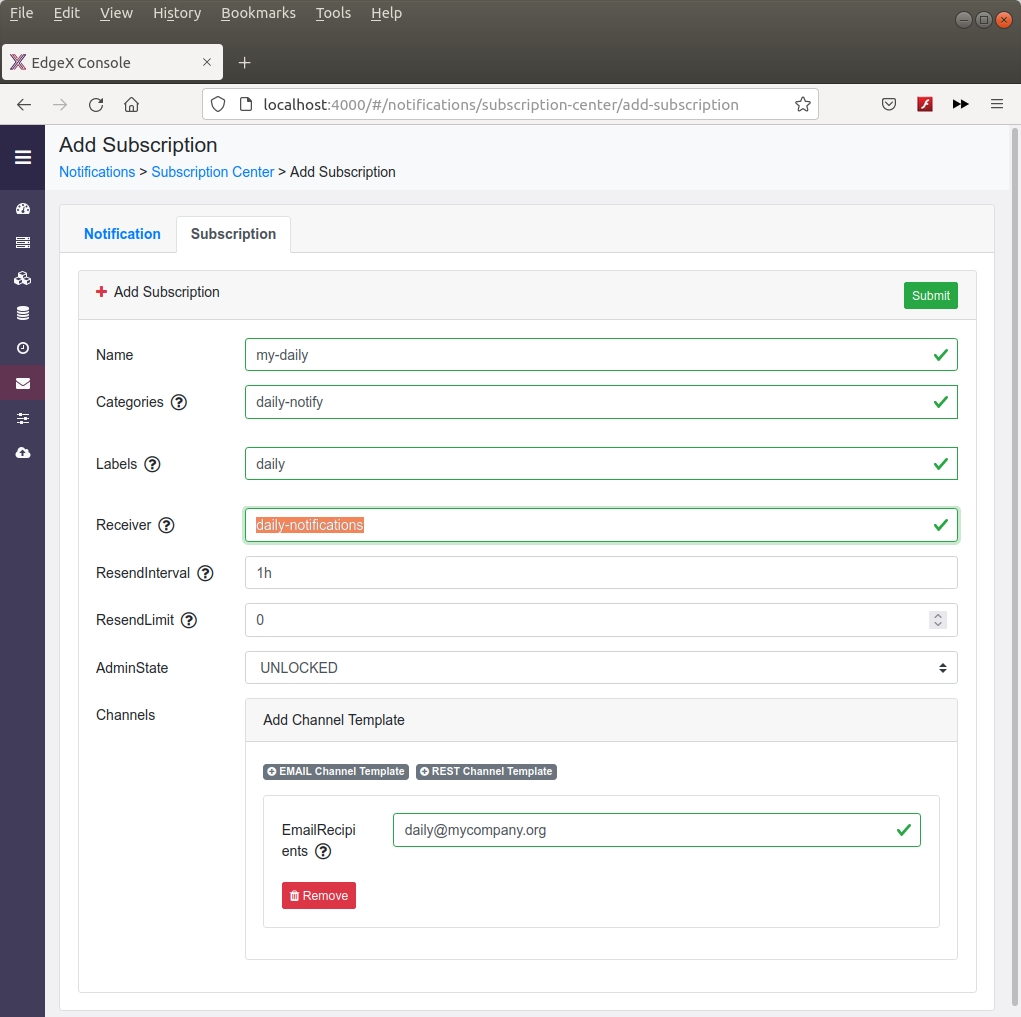Viewport: 1021px width, 1017px height.
Task: Click the help icon beside Categories
Action: tap(179, 402)
